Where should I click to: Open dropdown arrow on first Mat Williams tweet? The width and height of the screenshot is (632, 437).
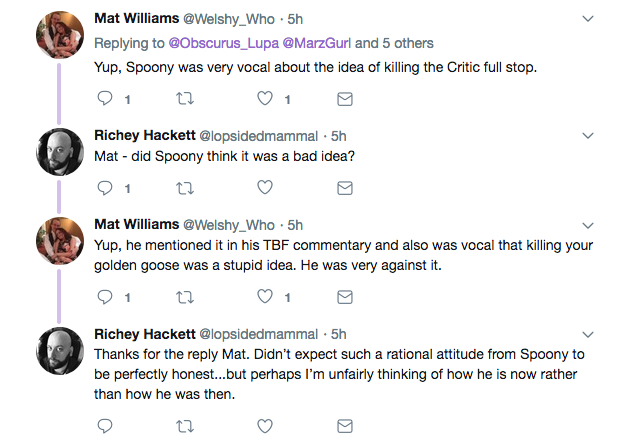(587, 18)
